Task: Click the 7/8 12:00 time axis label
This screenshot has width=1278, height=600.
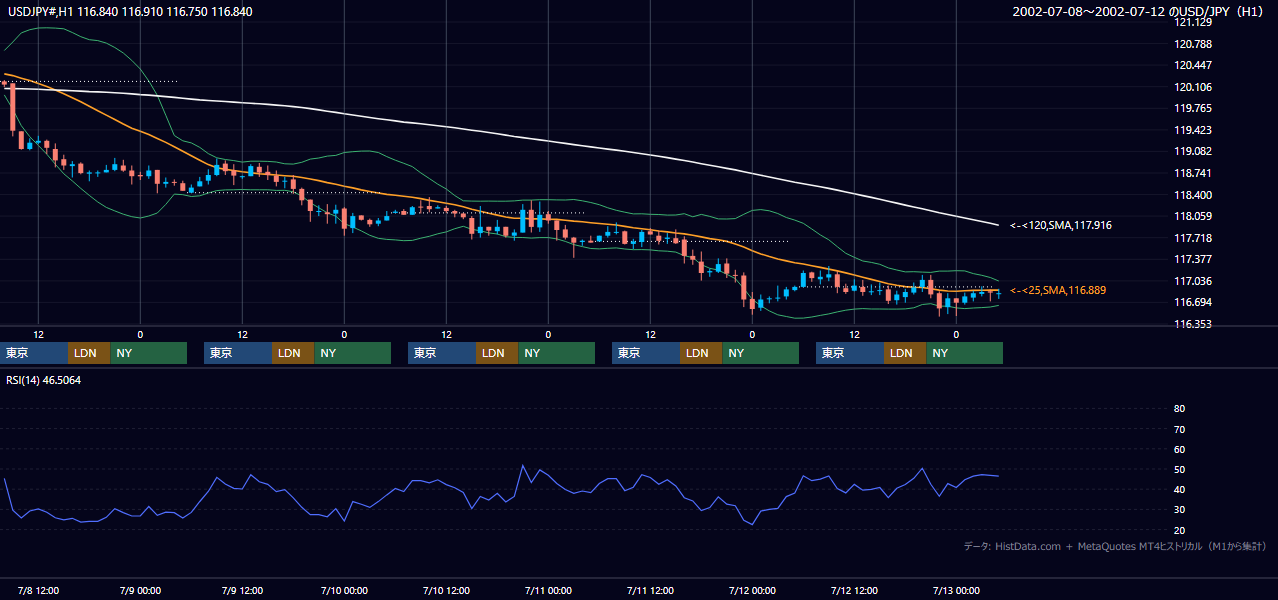Action: (x=38, y=590)
